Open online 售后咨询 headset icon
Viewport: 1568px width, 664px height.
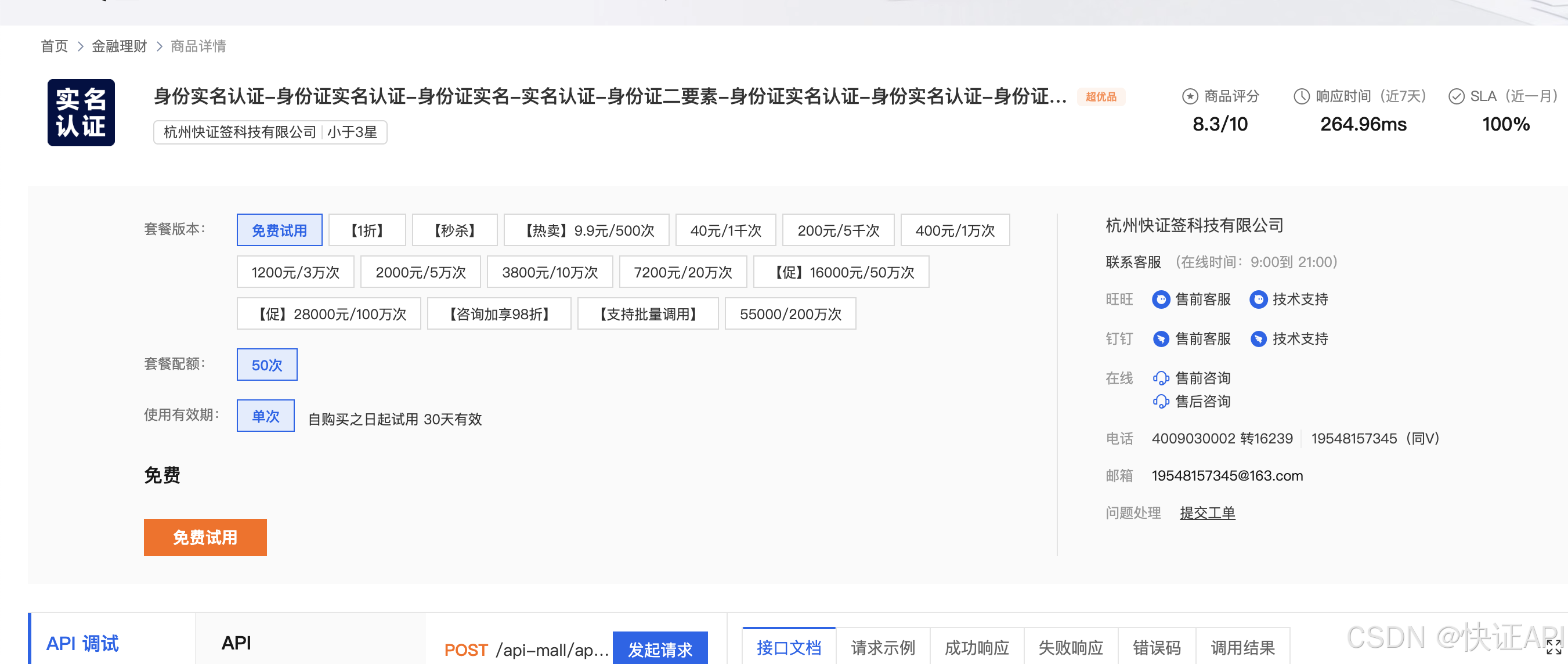point(1160,402)
